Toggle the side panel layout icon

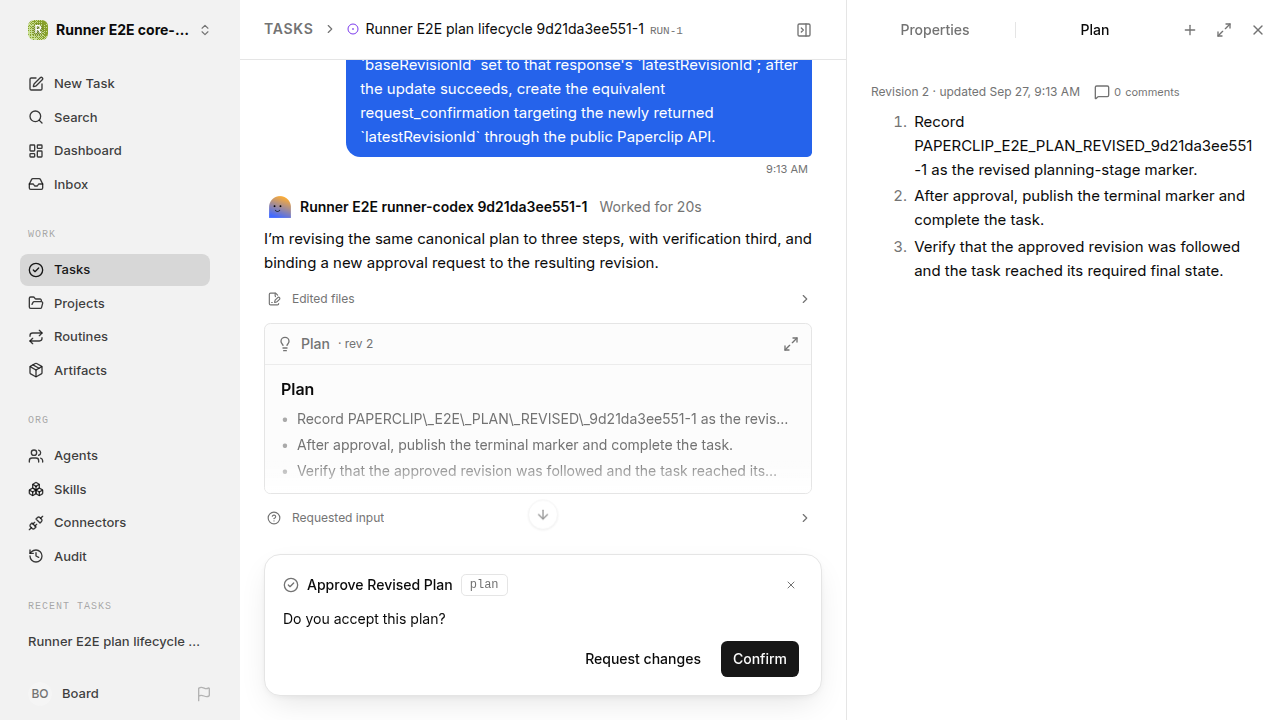(804, 30)
